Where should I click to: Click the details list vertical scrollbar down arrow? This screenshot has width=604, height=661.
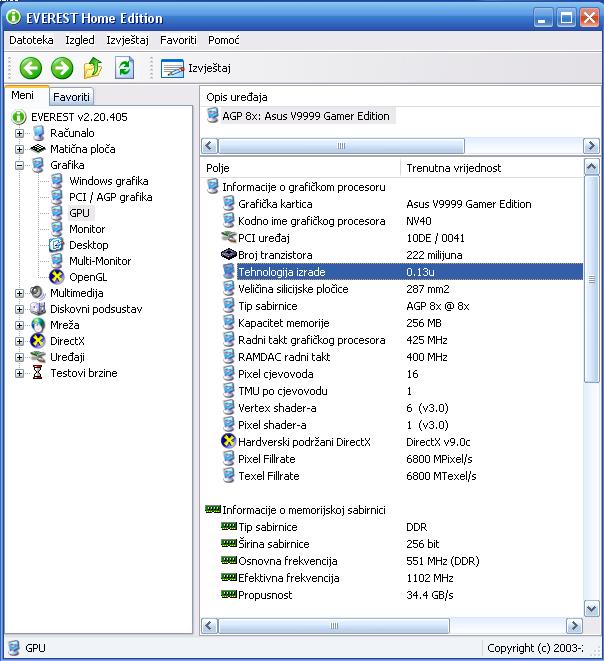tap(591, 609)
